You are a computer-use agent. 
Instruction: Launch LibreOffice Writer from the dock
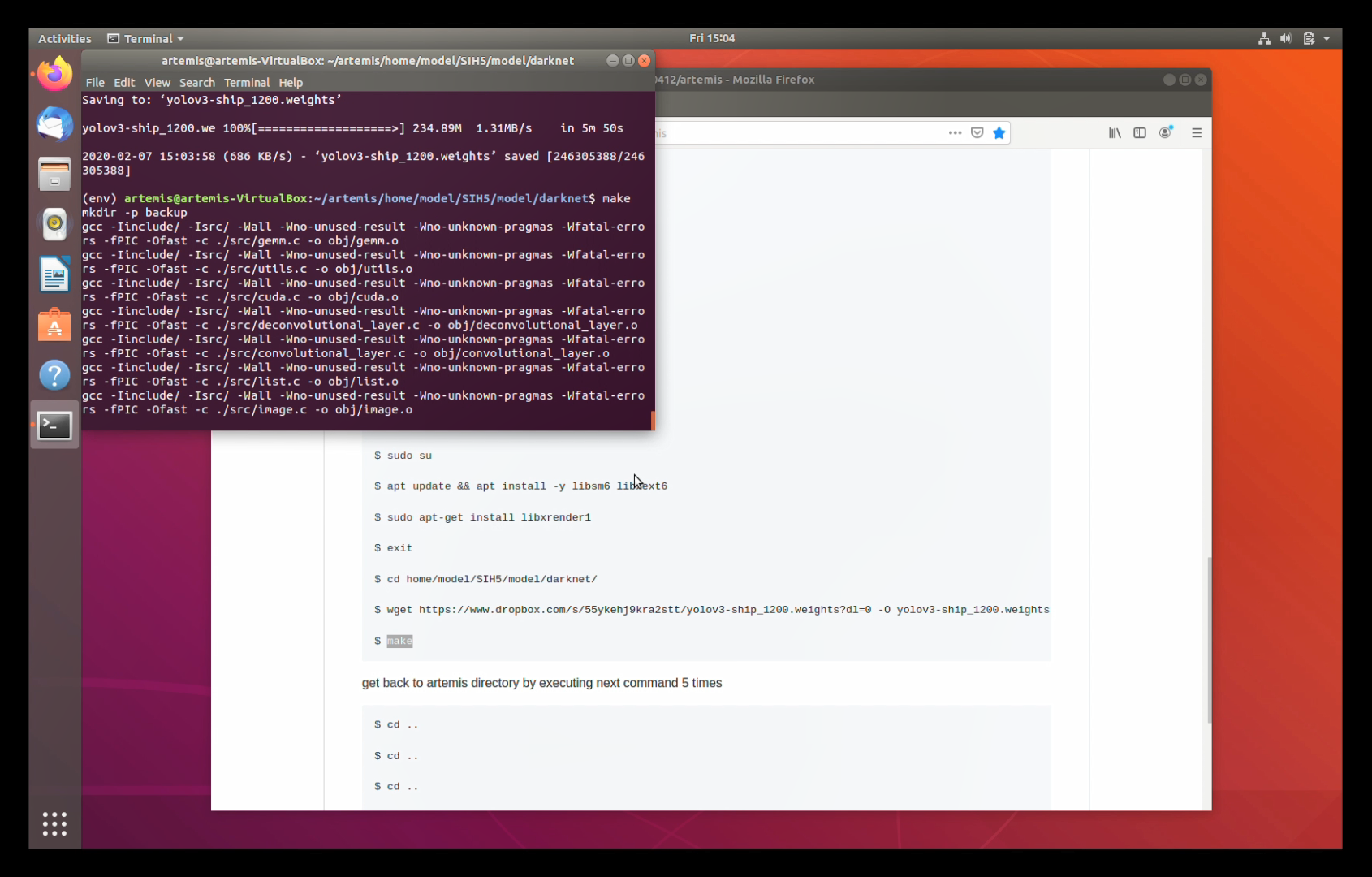[54, 274]
